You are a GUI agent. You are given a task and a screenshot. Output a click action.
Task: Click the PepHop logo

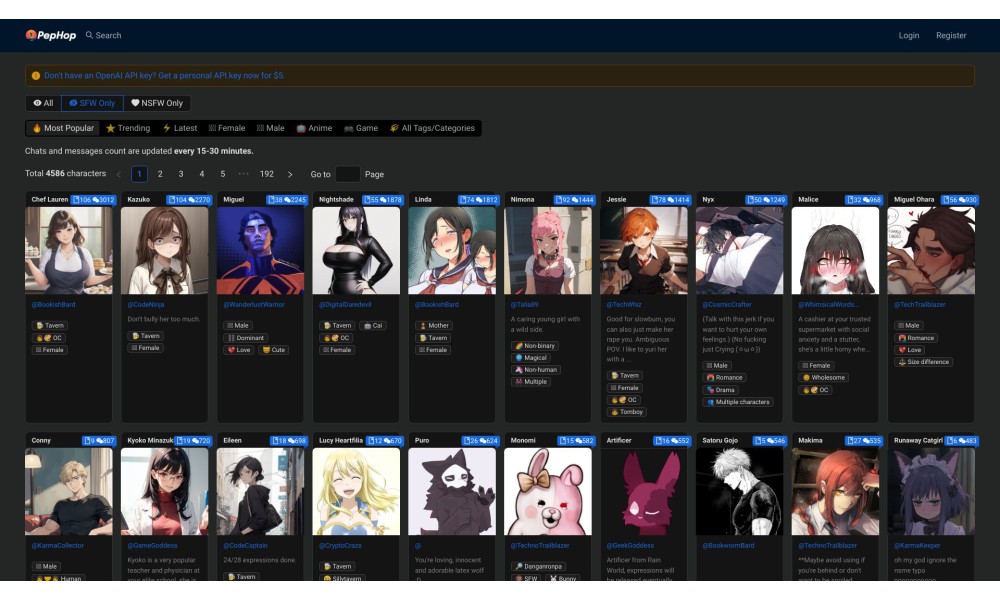(50, 35)
